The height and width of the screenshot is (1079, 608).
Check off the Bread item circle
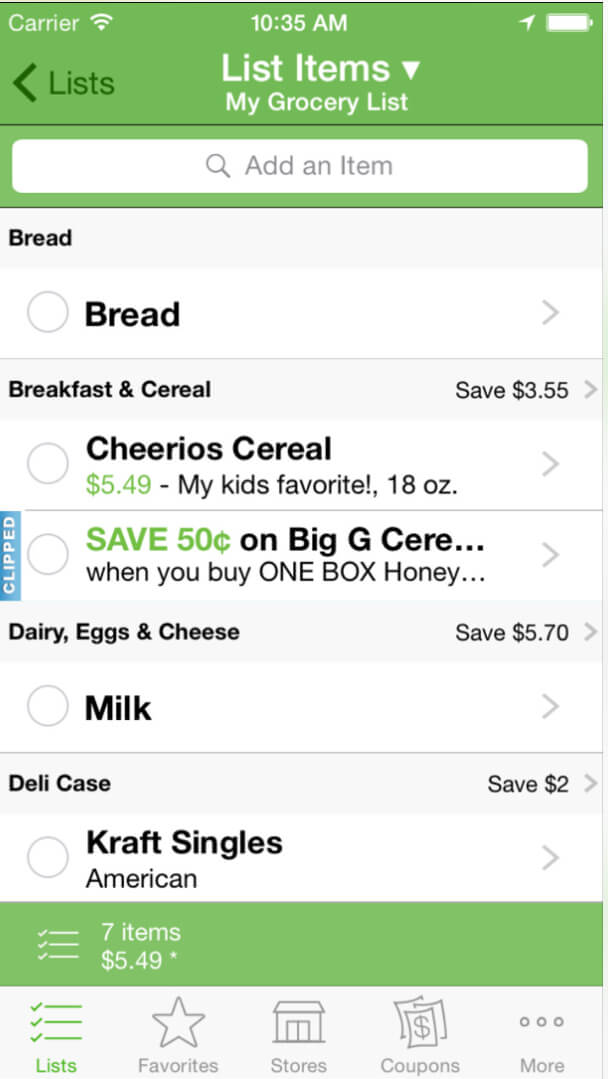pyautogui.click(x=47, y=314)
